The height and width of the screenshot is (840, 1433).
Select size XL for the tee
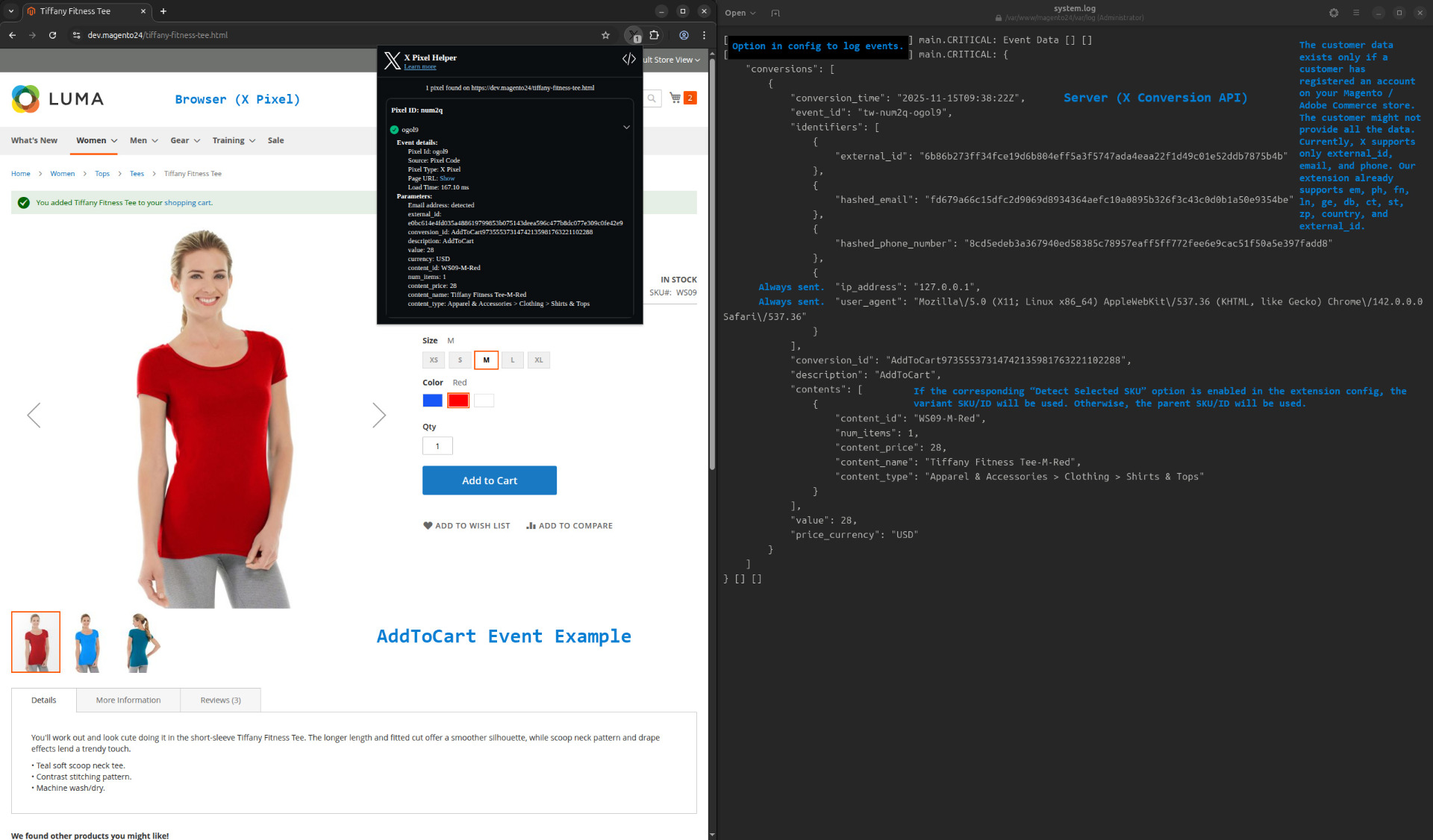coord(538,360)
